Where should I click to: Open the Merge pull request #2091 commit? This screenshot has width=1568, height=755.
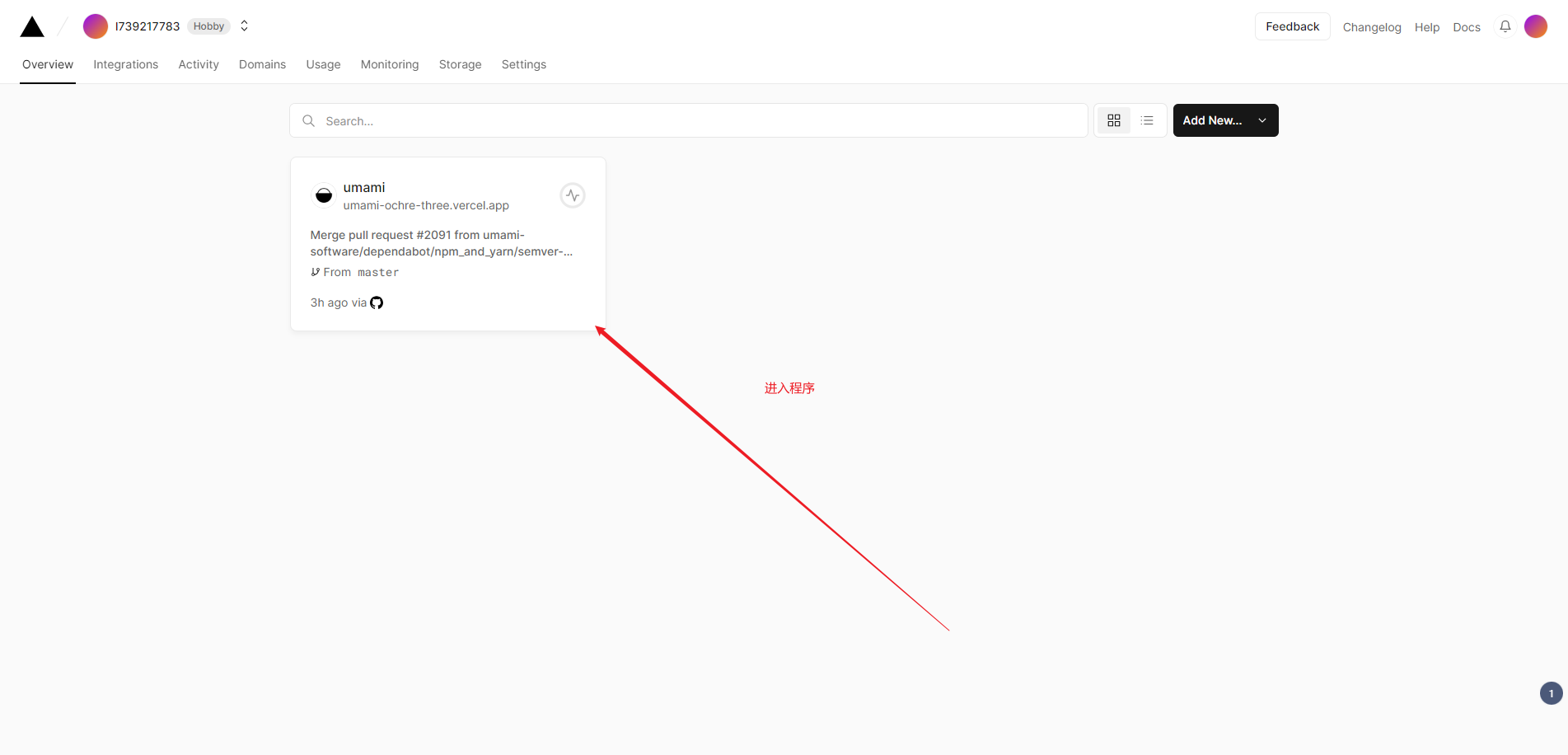(442, 243)
